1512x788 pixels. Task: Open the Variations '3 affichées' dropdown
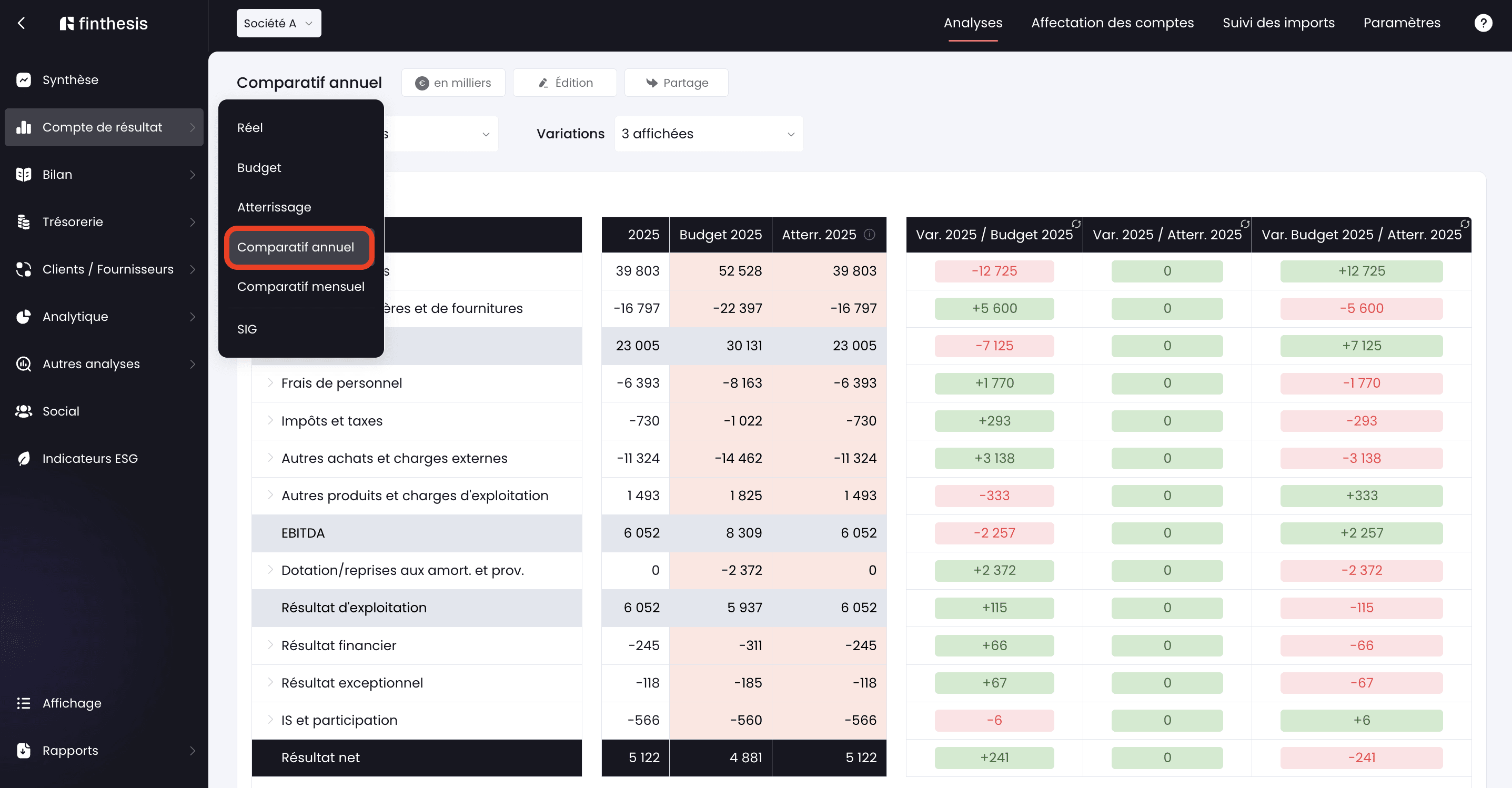coord(709,134)
